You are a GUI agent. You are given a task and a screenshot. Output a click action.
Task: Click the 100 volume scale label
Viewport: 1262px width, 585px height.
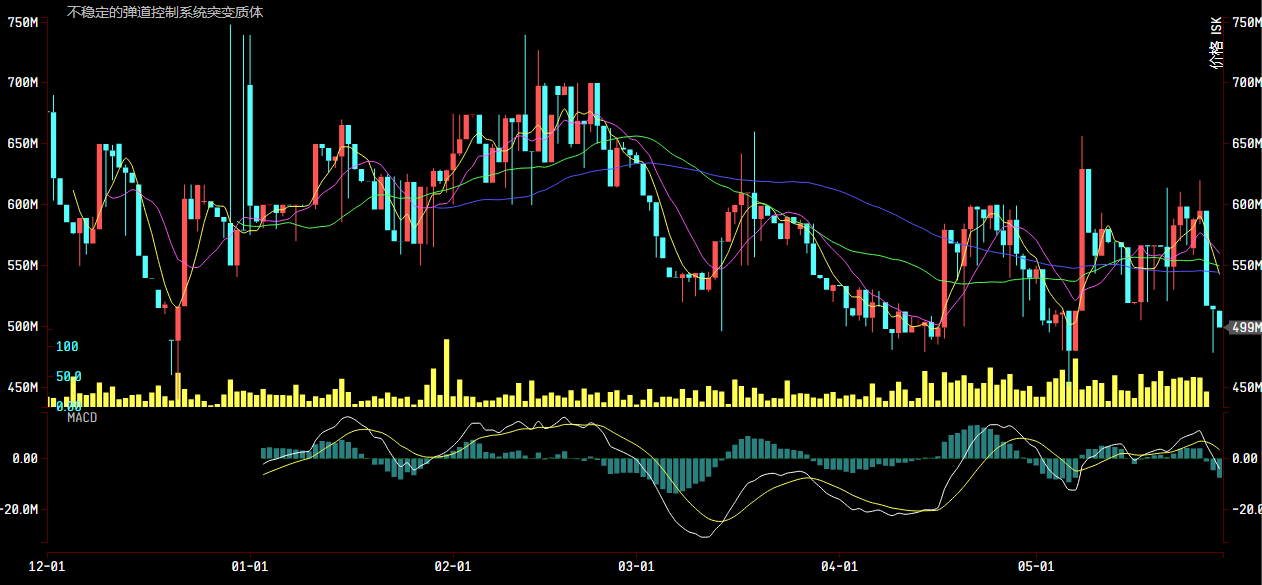pos(67,347)
